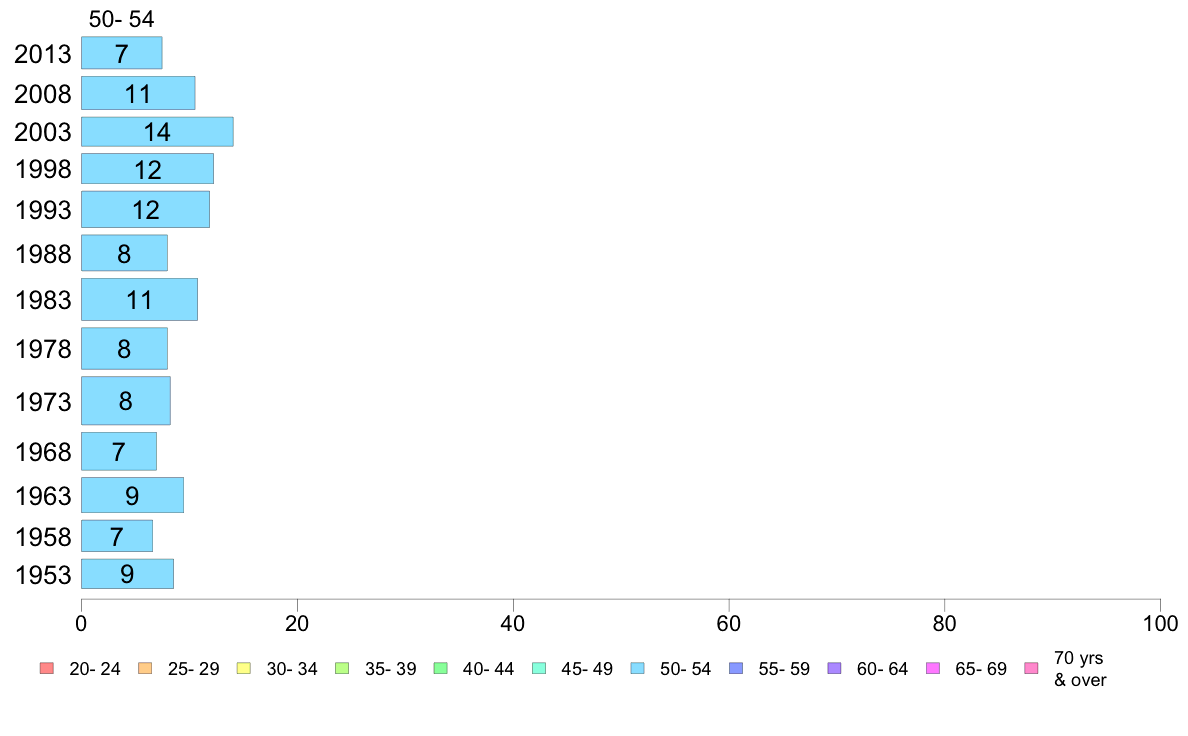Select the 70 yrs & over legend swatch

(x=1032, y=669)
